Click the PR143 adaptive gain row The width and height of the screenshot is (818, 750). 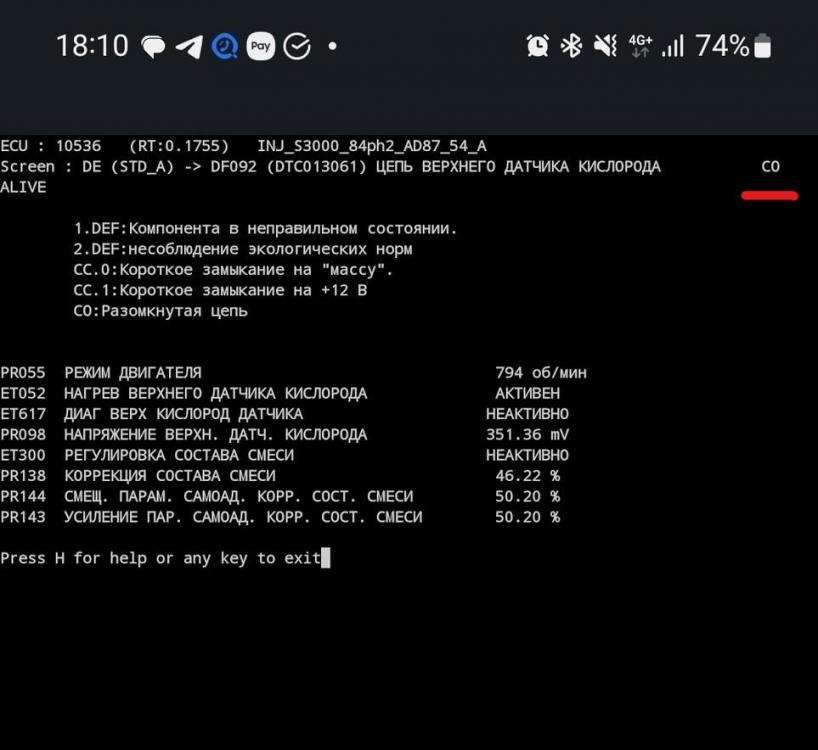tap(281, 517)
